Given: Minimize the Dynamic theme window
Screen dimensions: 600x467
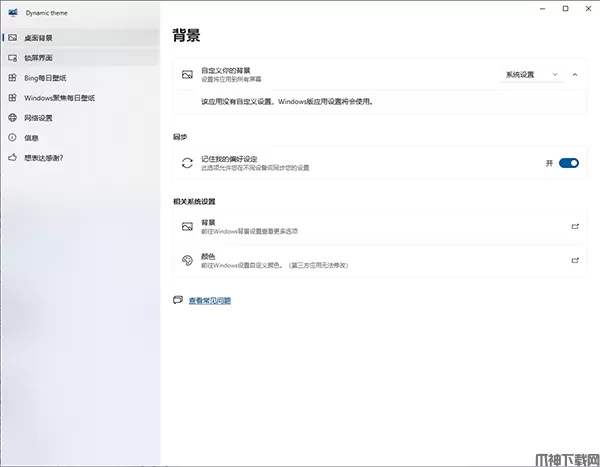Looking at the screenshot, I should 542,8.
